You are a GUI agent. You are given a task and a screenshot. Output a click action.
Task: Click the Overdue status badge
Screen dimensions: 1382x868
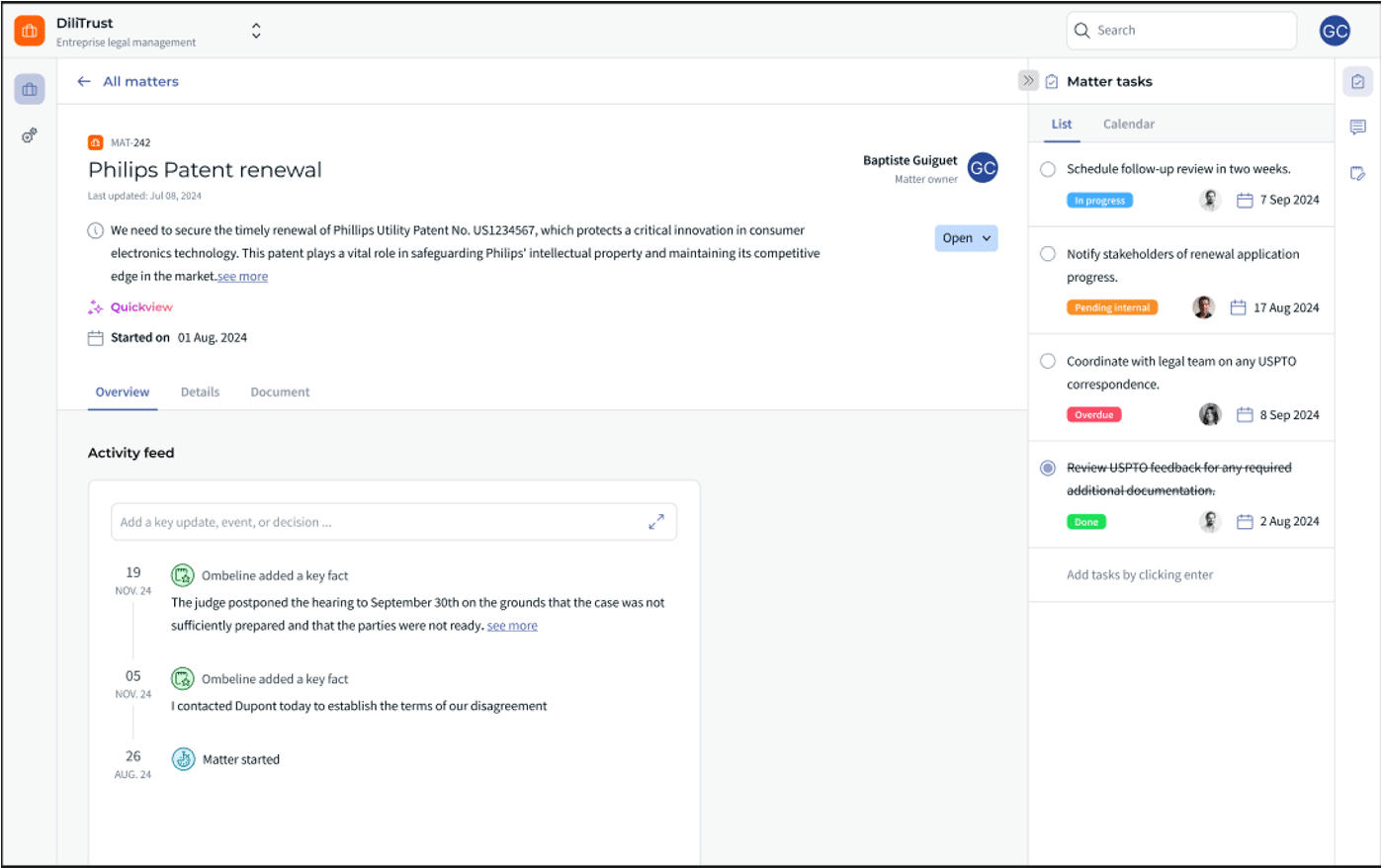[x=1093, y=415]
